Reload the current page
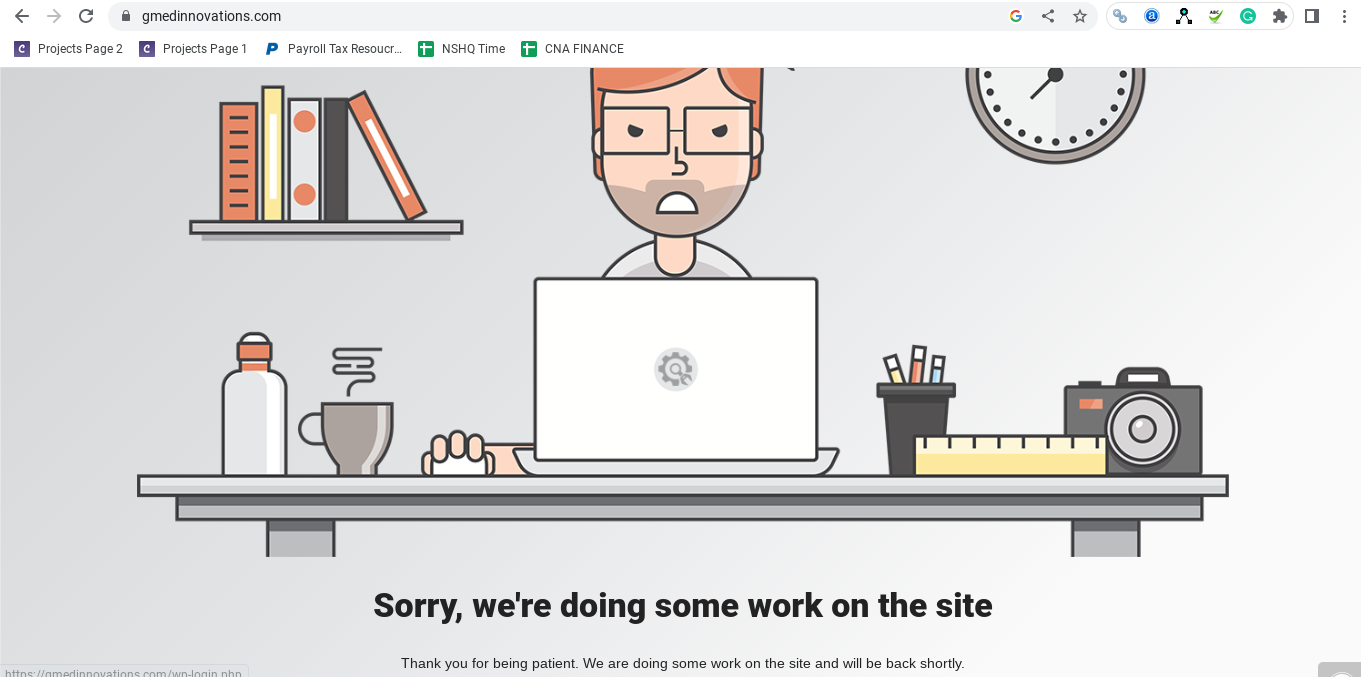The width and height of the screenshot is (1361, 677). [86, 16]
